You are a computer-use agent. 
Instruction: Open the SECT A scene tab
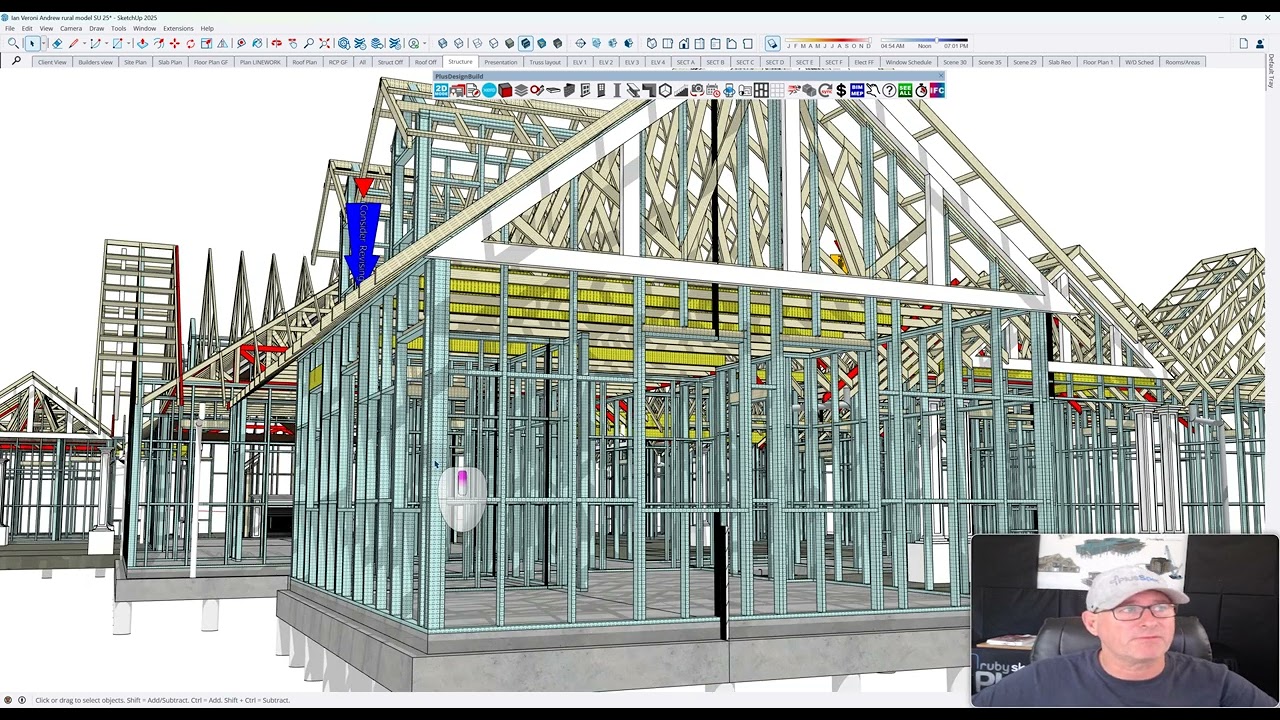[685, 62]
